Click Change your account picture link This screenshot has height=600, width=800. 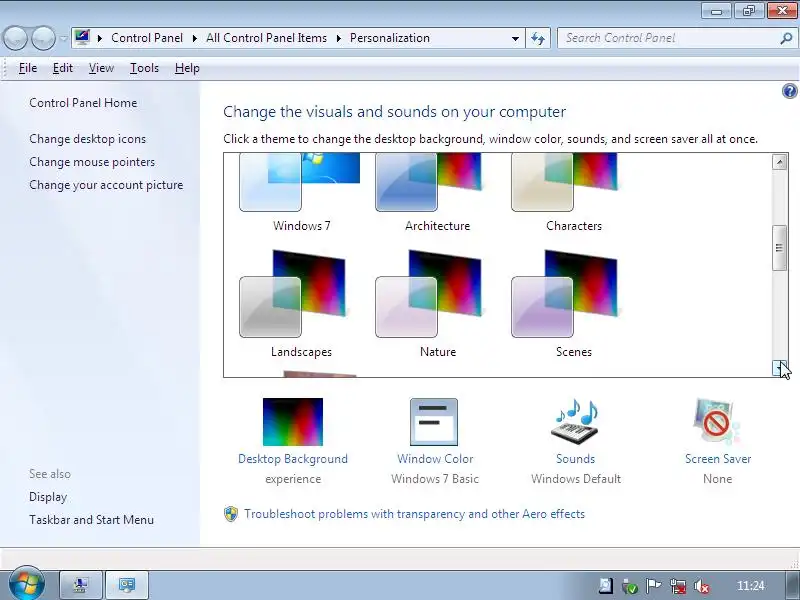(x=106, y=185)
